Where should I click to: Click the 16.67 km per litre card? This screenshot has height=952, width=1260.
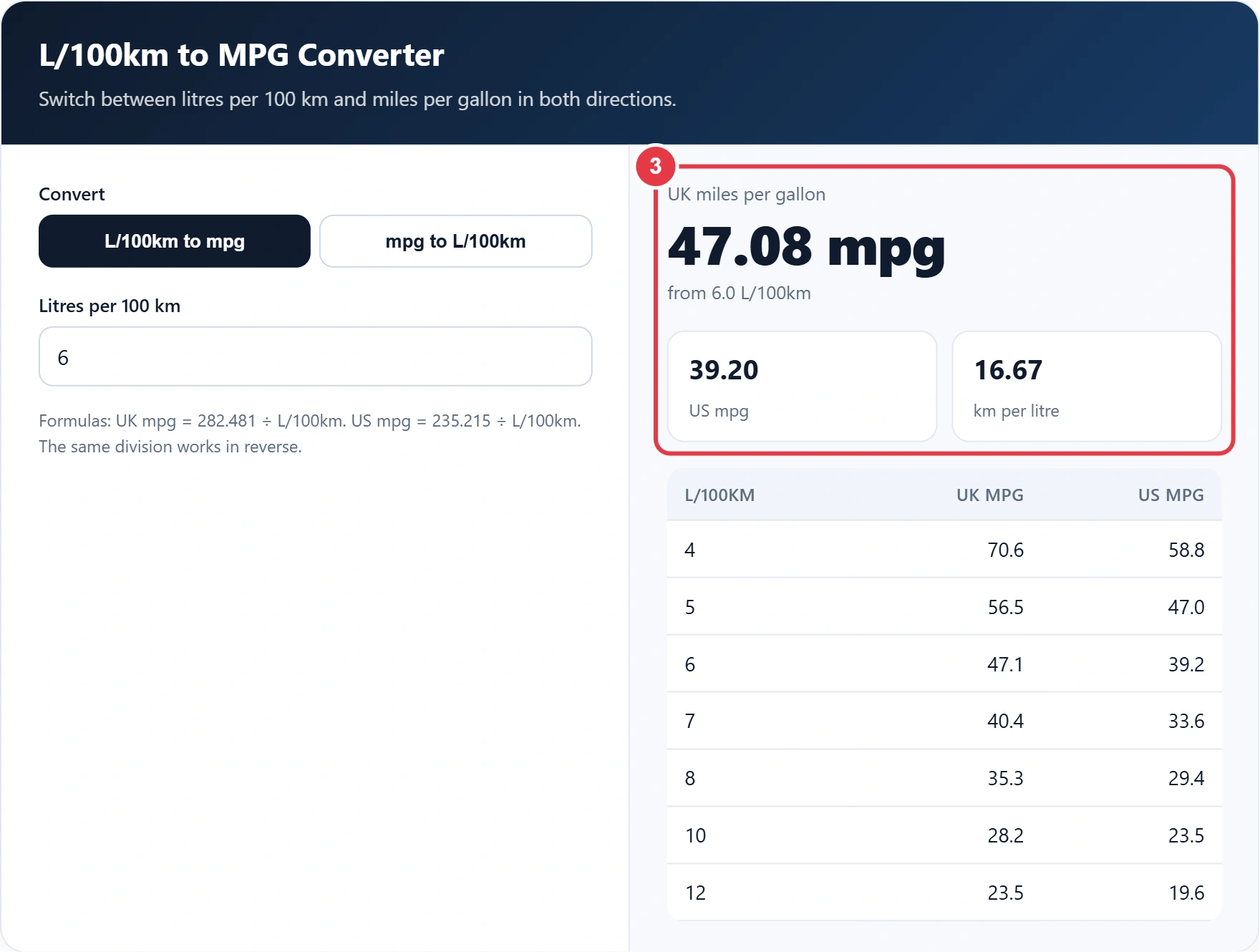coord(1086,387)
